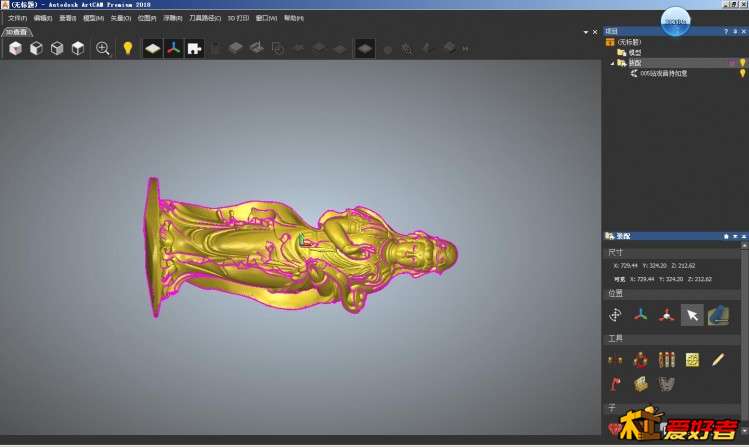The width and height of the screenshot is (749, 447).
Task: Click the gold block tool icon
Action: coord(641,384)
